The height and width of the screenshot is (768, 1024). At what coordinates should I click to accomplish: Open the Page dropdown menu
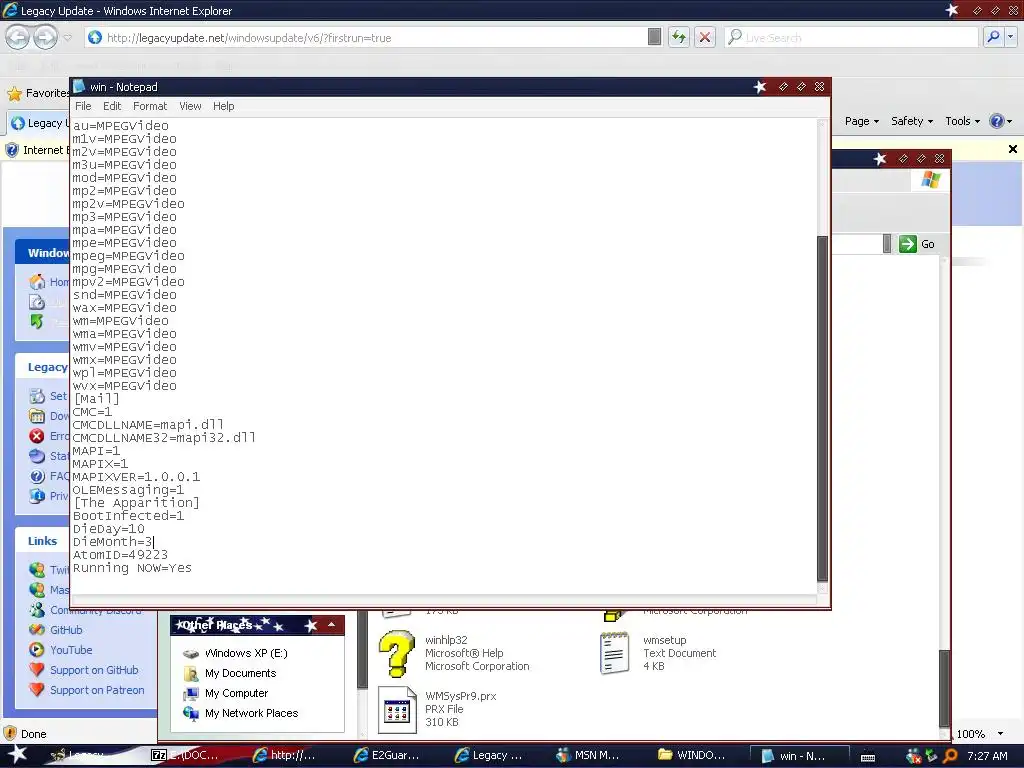click(861, 121)
